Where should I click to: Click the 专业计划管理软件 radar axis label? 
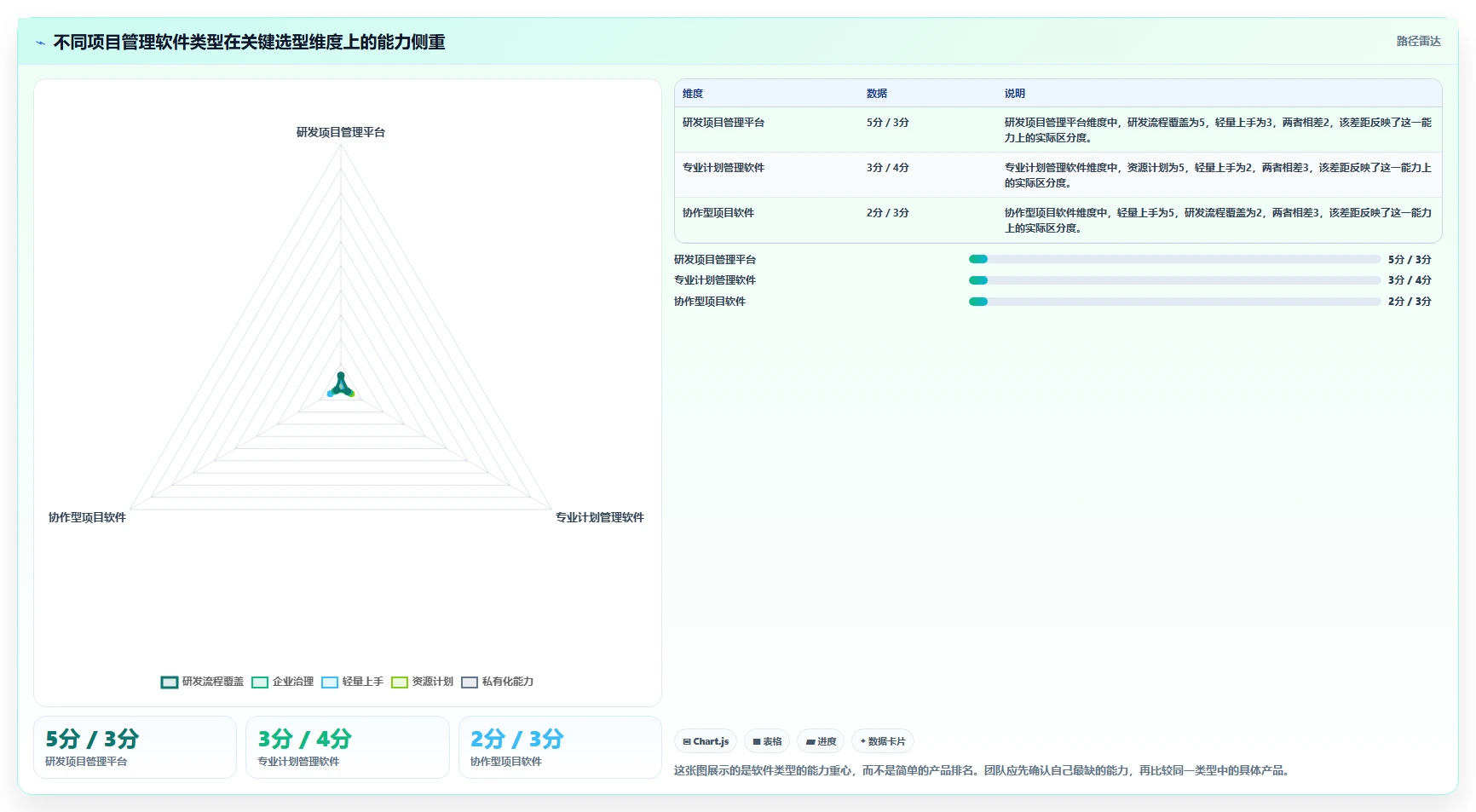tap(600, 517)
